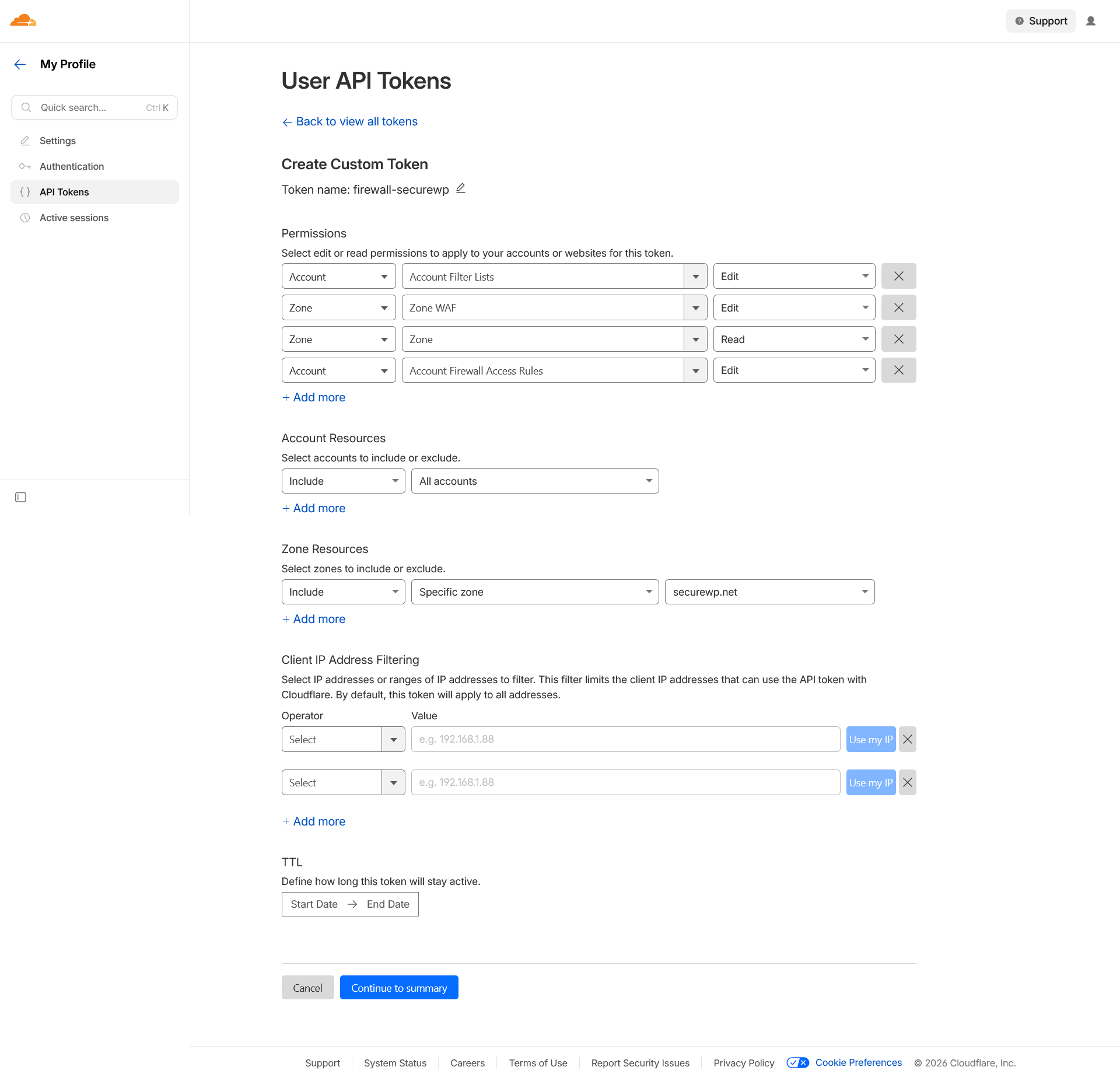
Task: Follow the Back to view all tokens link
Action: [349, 121]
